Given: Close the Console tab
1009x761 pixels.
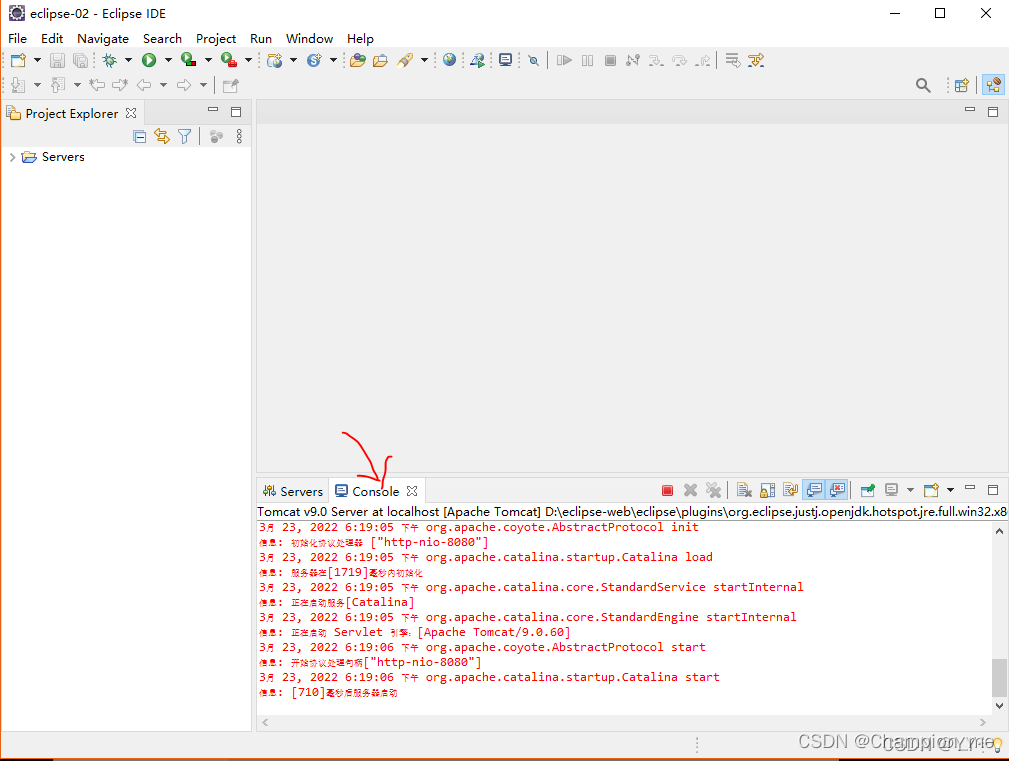Looking at the screenshot, I should tap(412, 491).
